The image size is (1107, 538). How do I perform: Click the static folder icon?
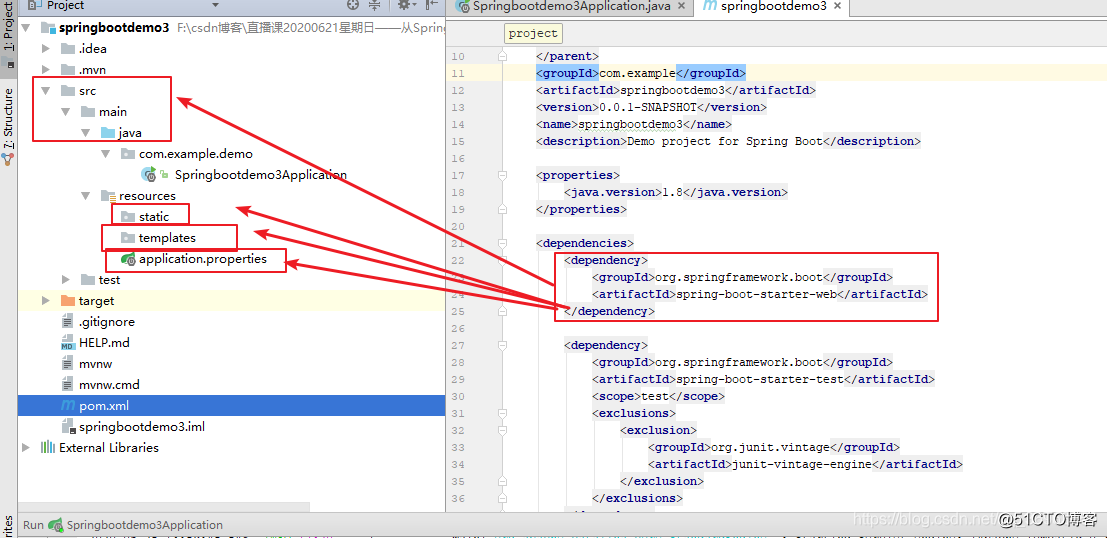pyautogui.click(x=127, y=217)
